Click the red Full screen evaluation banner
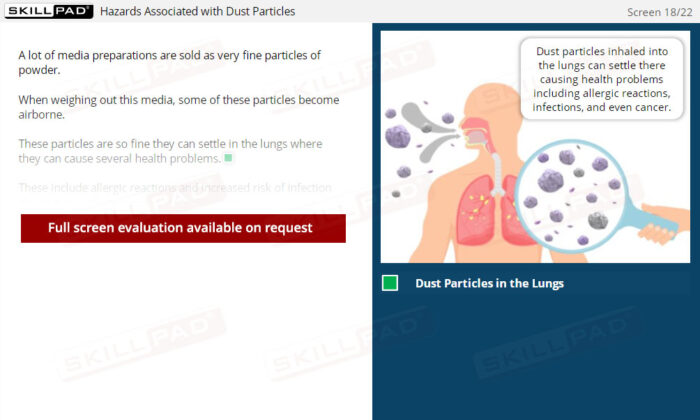 click(x=183, y=228)
